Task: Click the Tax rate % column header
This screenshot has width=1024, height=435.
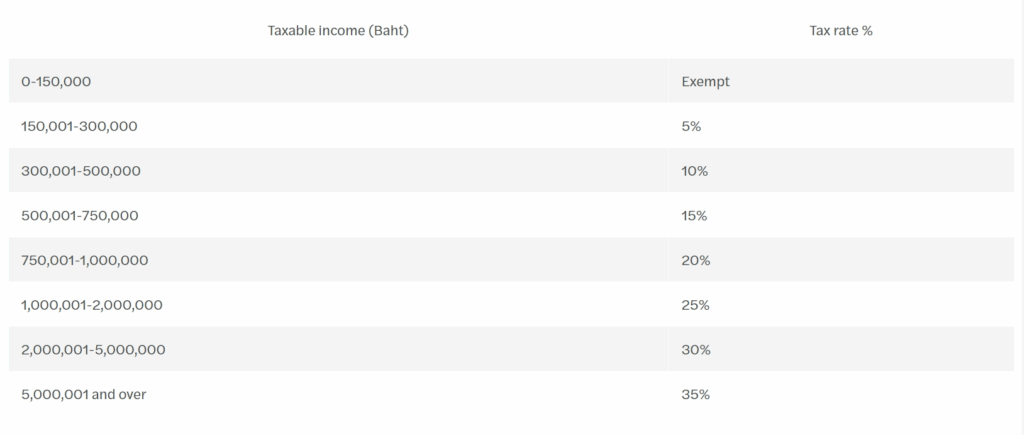Action: pos(840,31)
